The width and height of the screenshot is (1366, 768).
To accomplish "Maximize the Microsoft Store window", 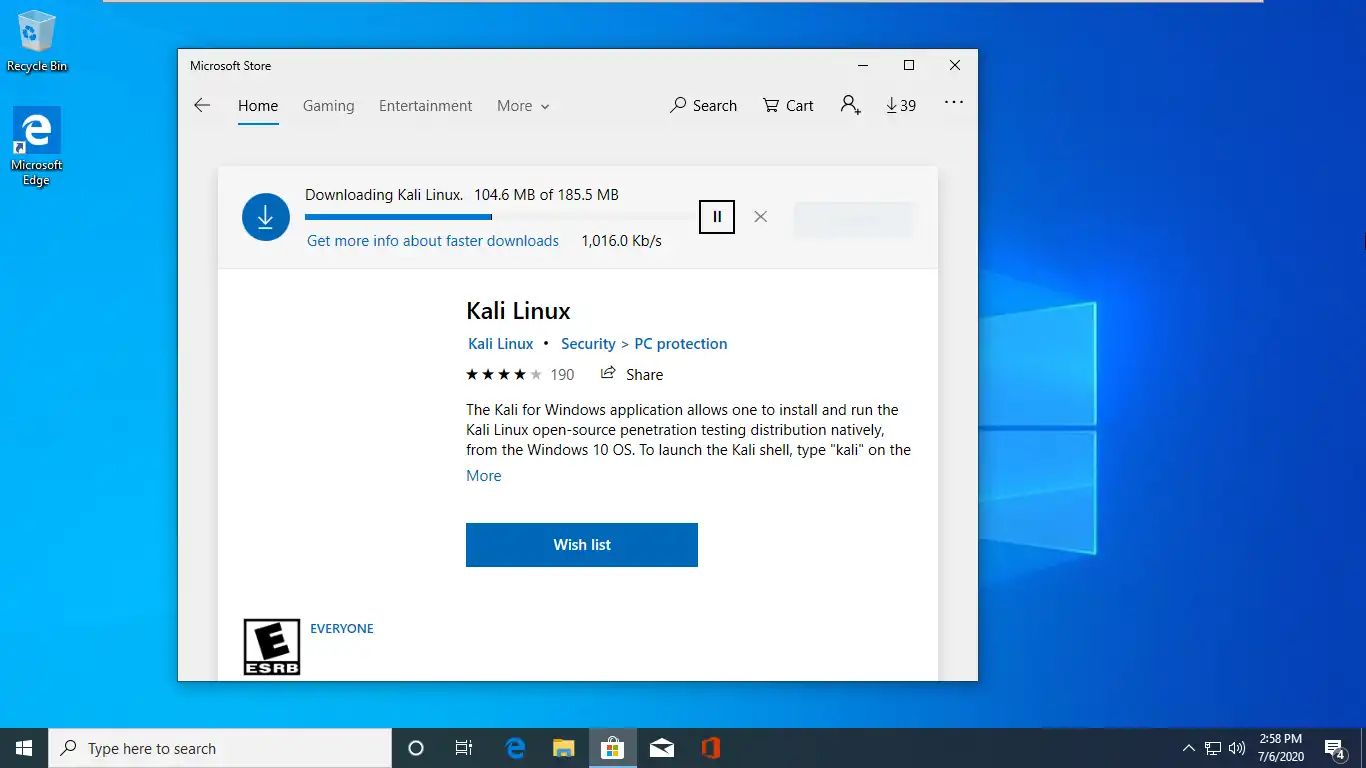I will pos(909,65).
